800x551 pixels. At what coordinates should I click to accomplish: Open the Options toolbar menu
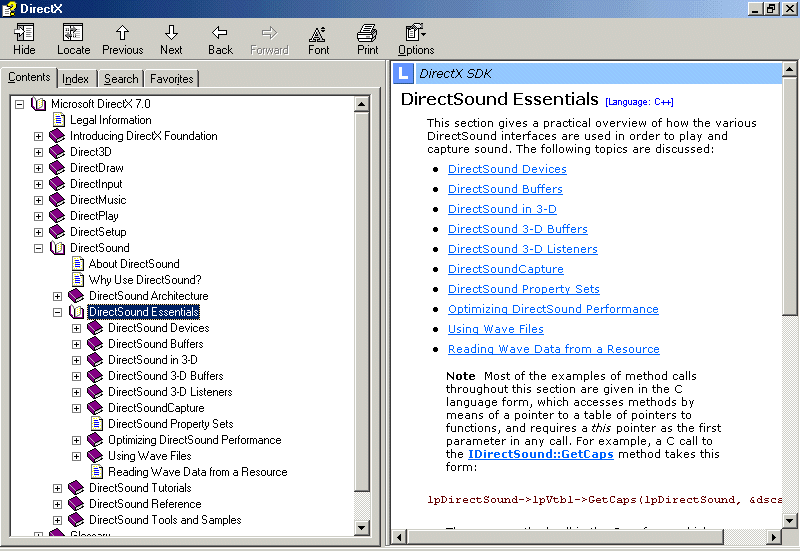[416, 39]
